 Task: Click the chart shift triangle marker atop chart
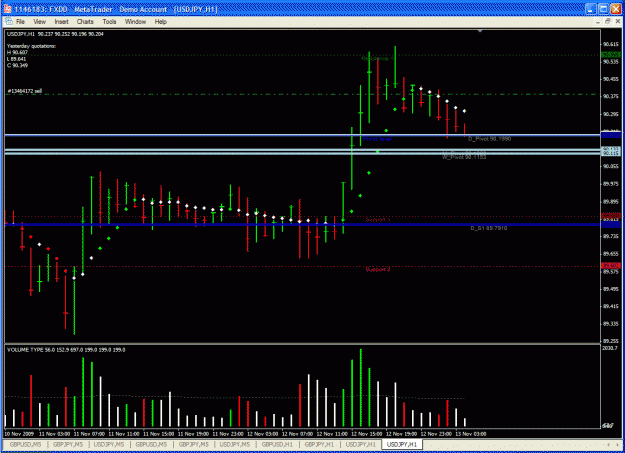[480, 31]
